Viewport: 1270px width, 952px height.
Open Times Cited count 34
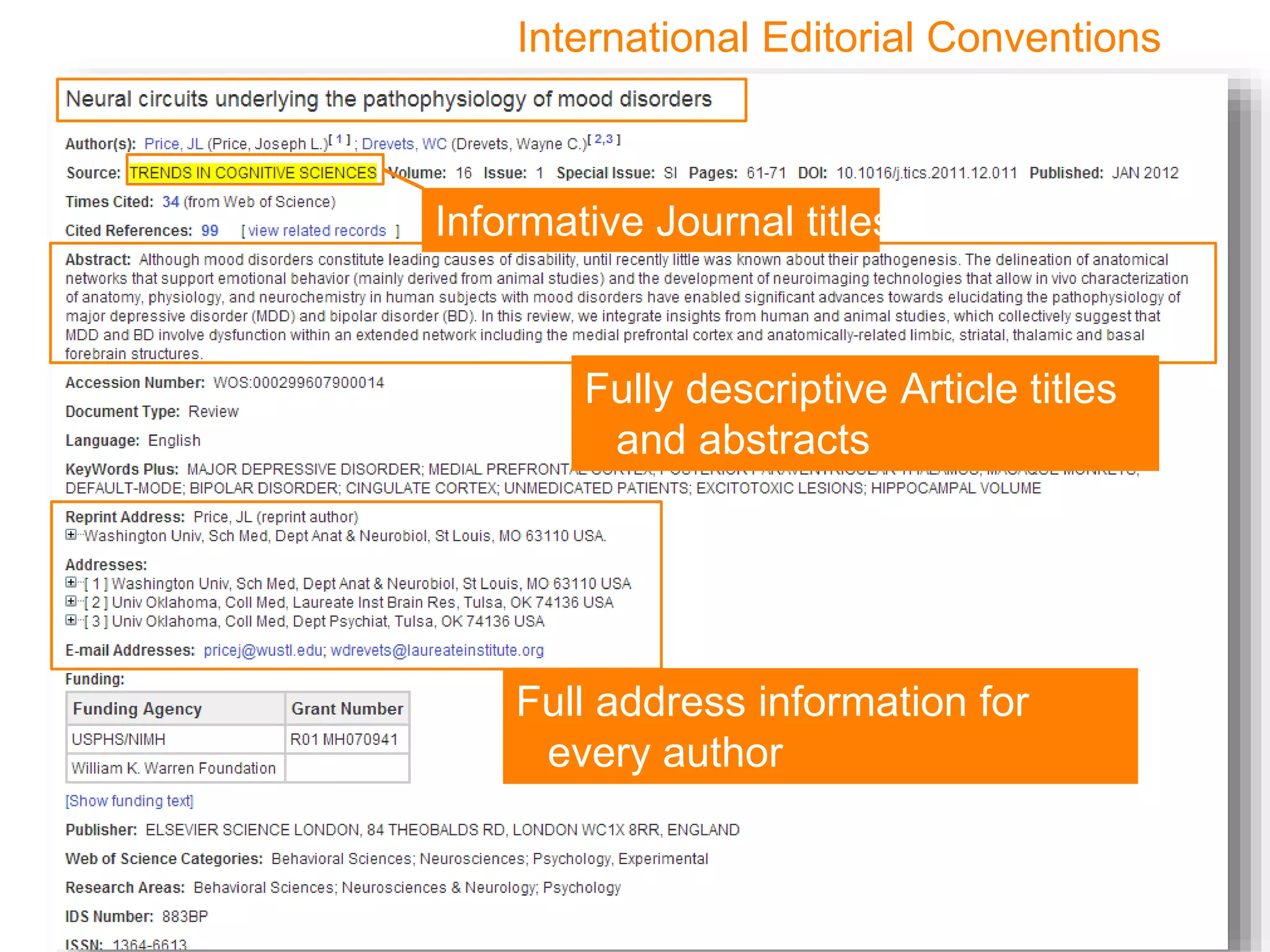coord(171,202)
